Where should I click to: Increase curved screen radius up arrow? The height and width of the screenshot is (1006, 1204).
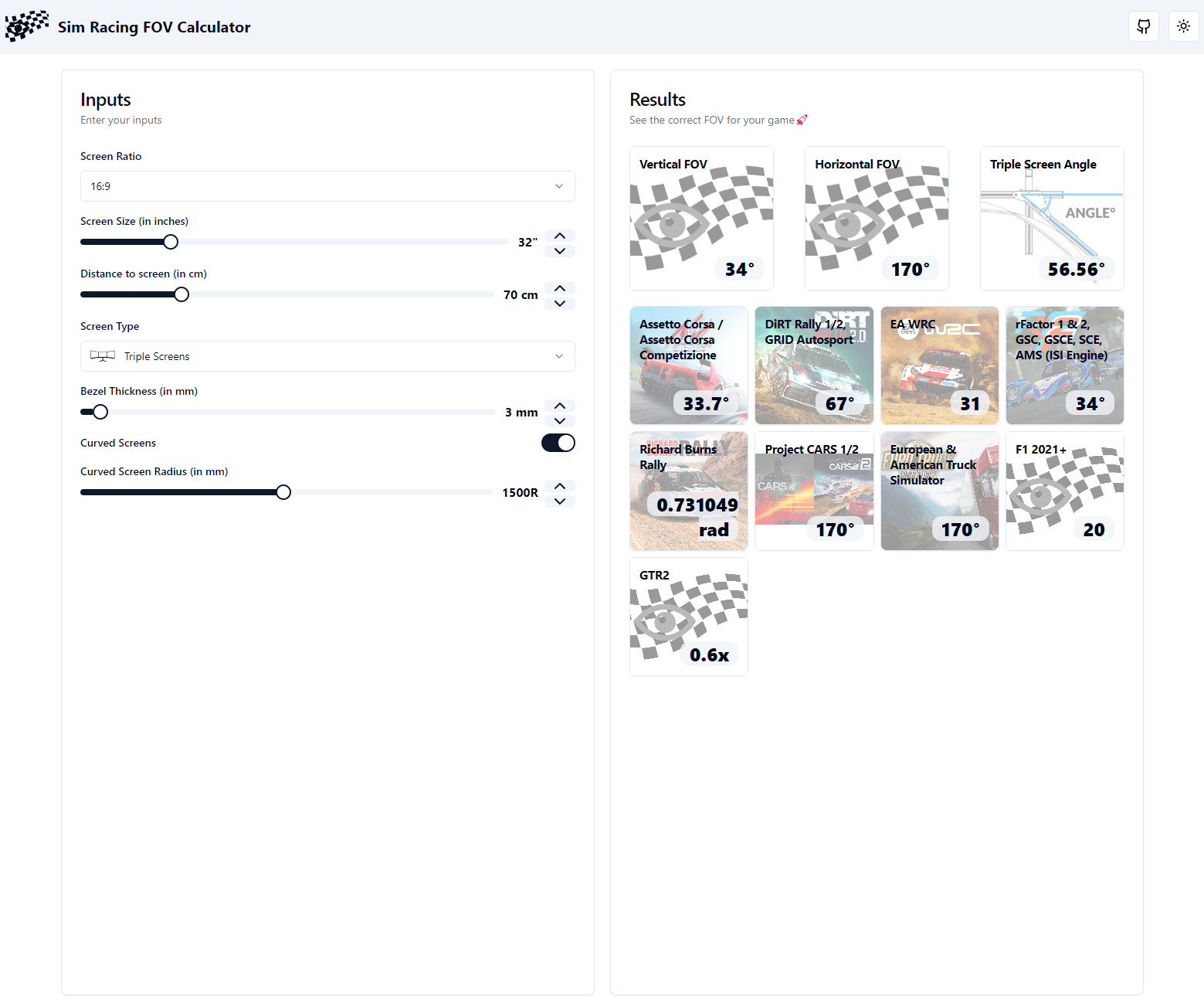coord(560,485)
